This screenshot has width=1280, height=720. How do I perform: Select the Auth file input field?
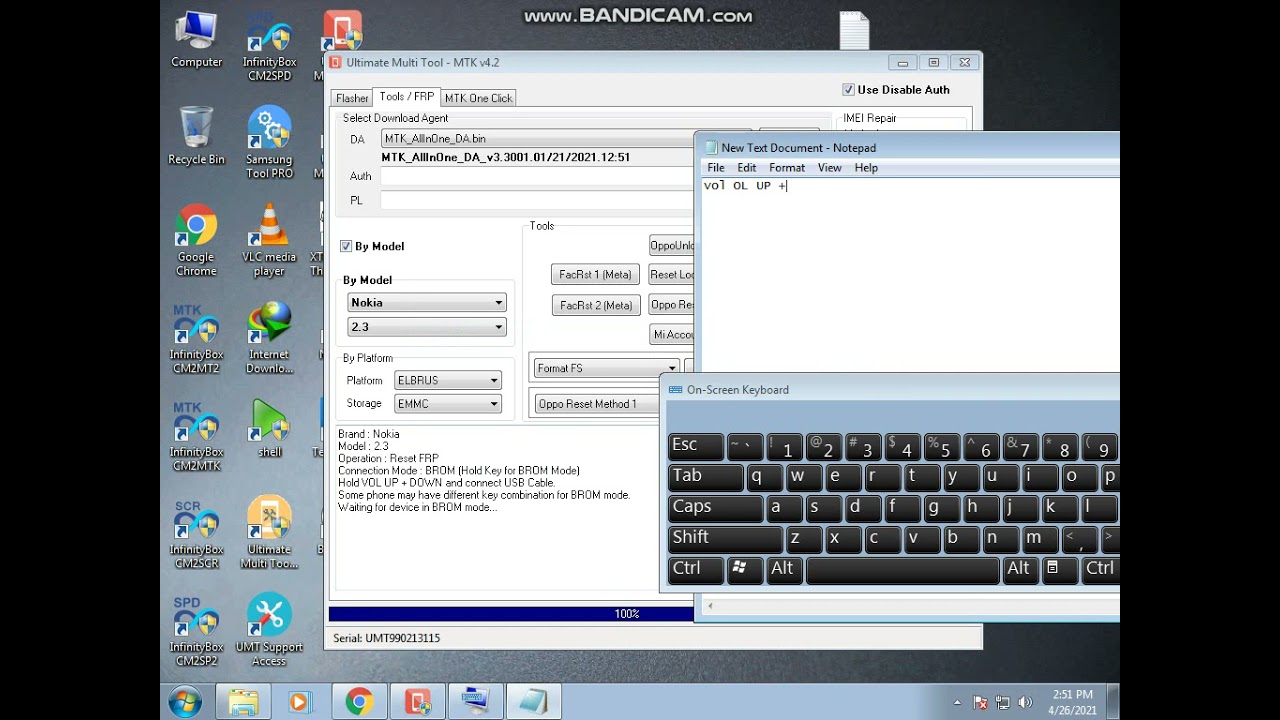coord(537,176)
